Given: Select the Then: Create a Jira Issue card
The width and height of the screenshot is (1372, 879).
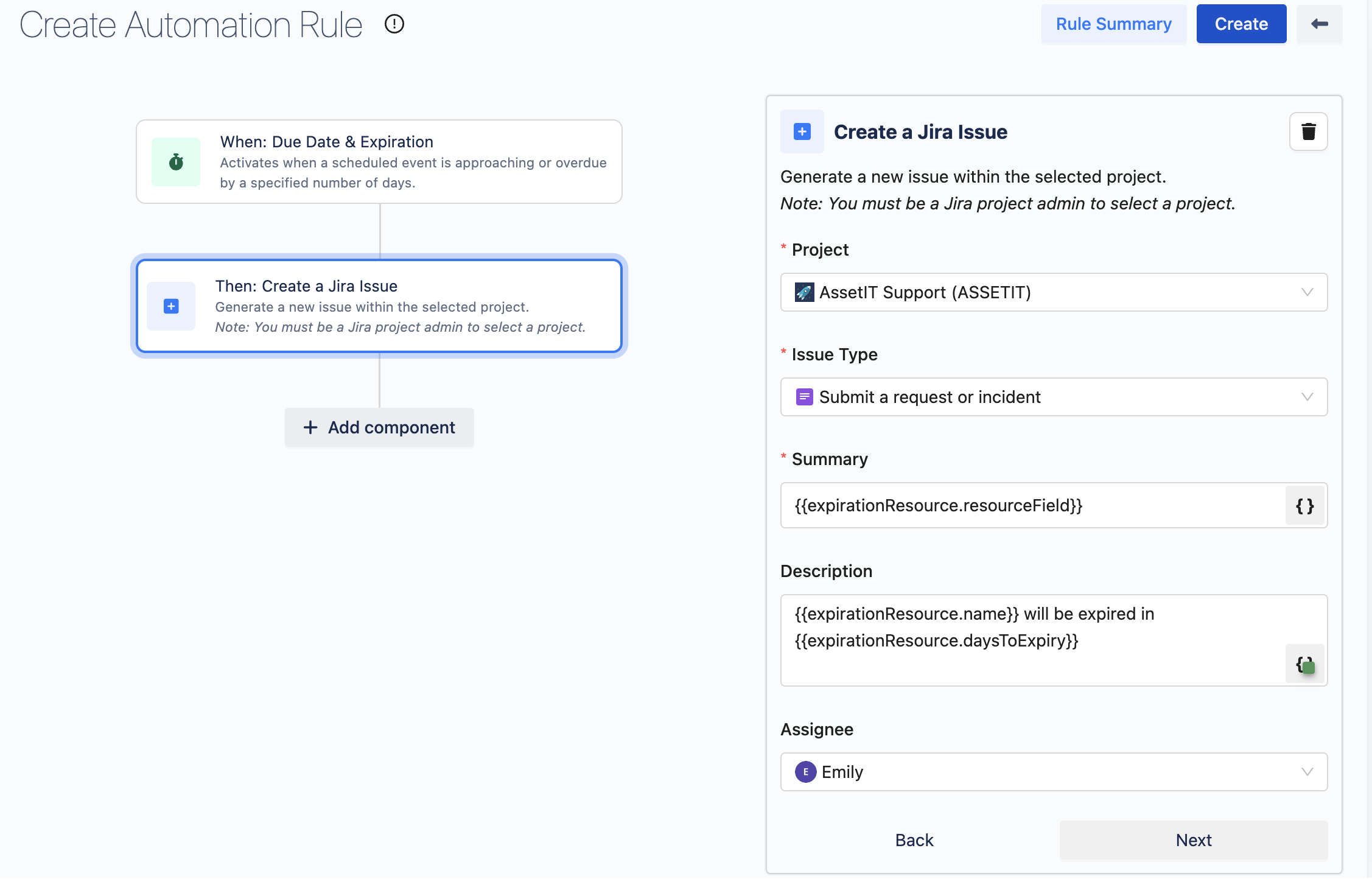Looking at the screenshot, I should point(379,306).
